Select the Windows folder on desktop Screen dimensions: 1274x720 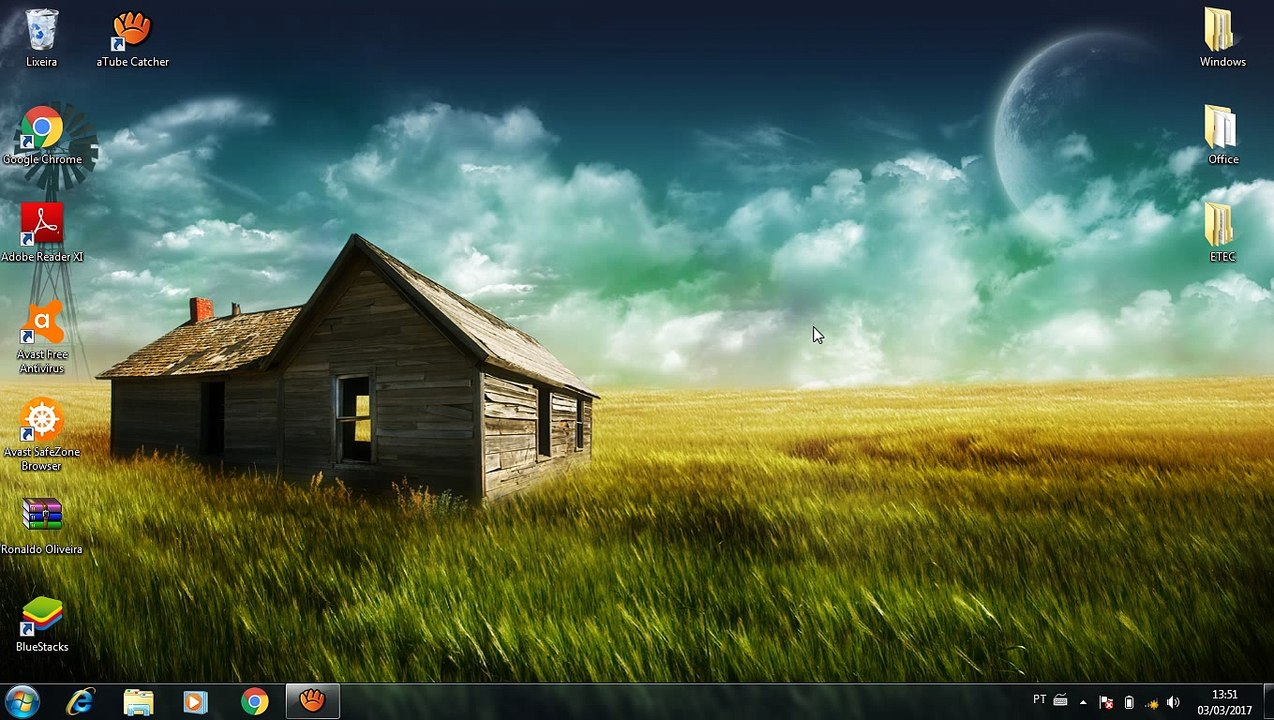(1222, 38)
